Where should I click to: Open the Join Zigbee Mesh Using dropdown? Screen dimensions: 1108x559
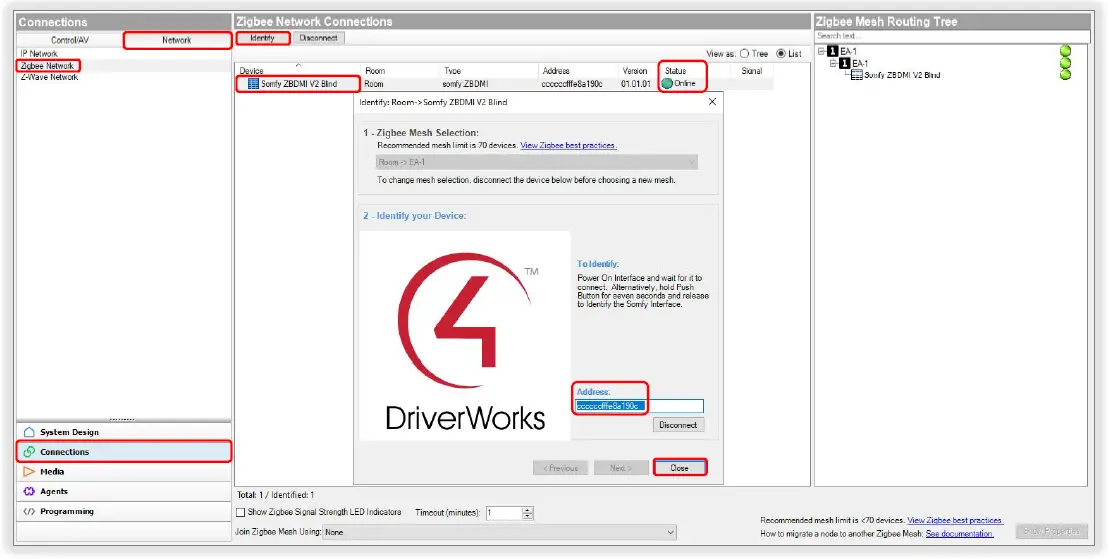[x=499, y=532]
